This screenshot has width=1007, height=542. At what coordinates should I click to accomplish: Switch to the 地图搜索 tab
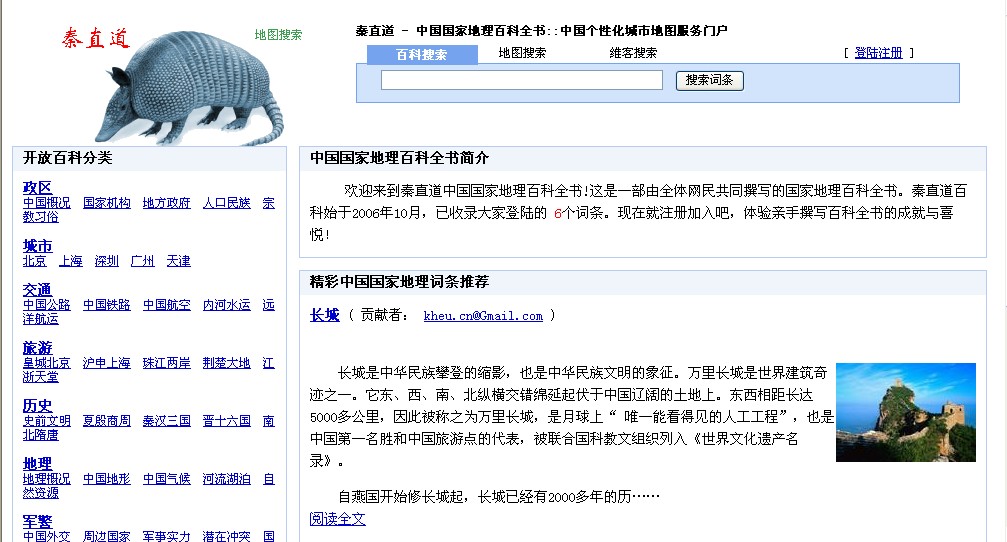pos(522,53)
